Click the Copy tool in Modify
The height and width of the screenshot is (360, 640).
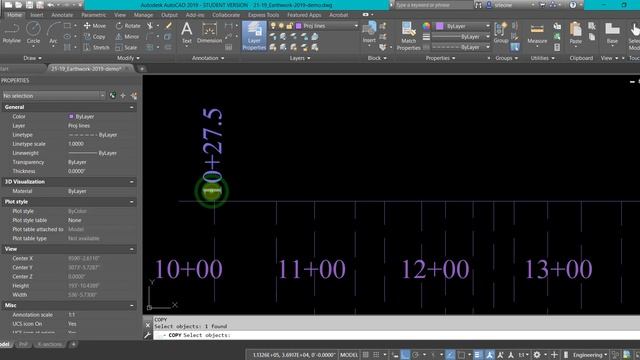click(95, 37)
